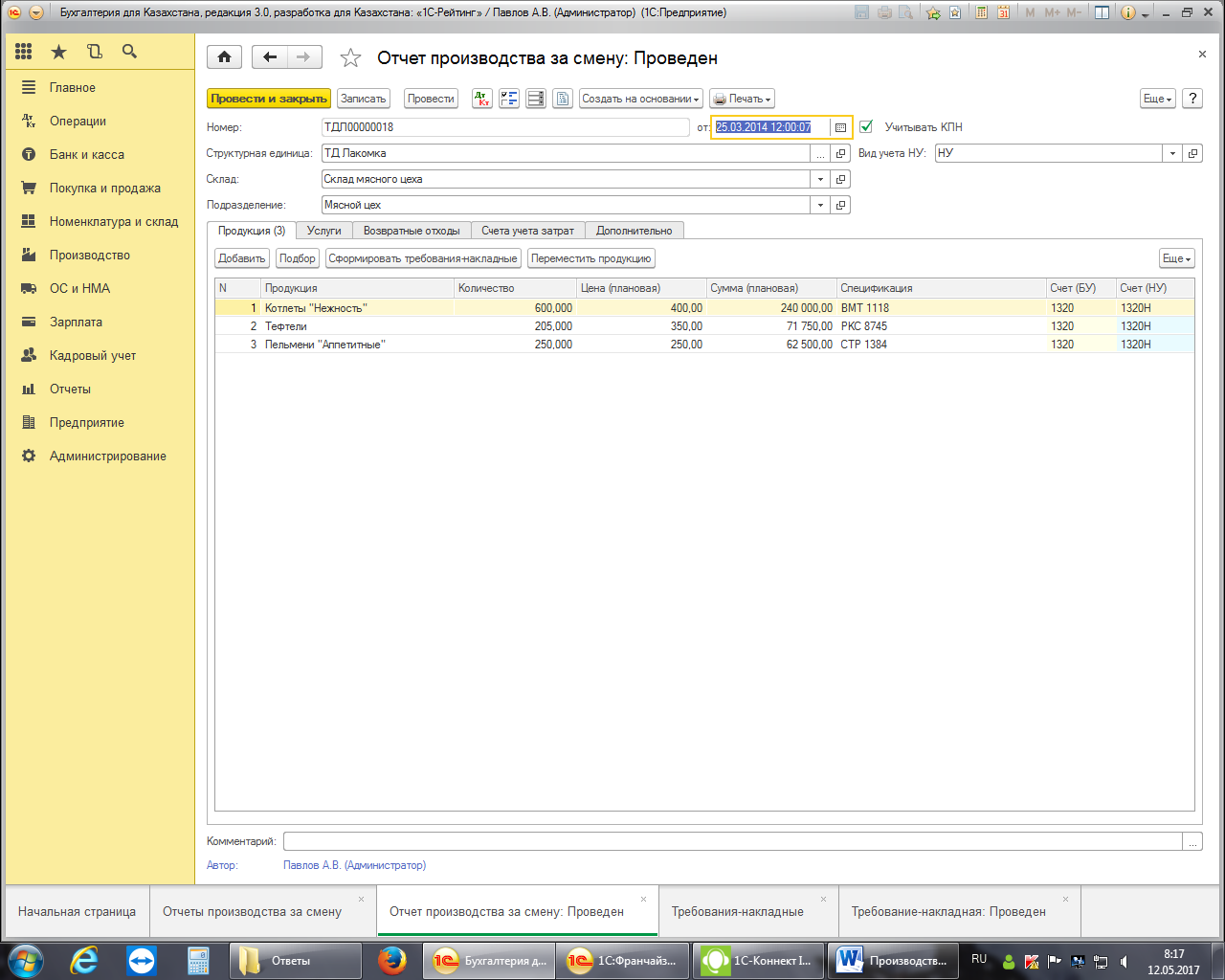Image resolution: width=1225 pixels, height=980 pixels.
Task: Click the Номер field ТДЛ00000018
Action: pyautogui.click(x=505, y=127)
